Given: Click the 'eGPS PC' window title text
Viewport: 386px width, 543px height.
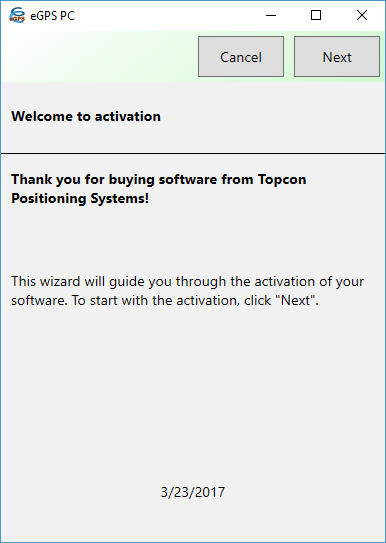Looking at the screenshot, I should (x=53, y=16).
